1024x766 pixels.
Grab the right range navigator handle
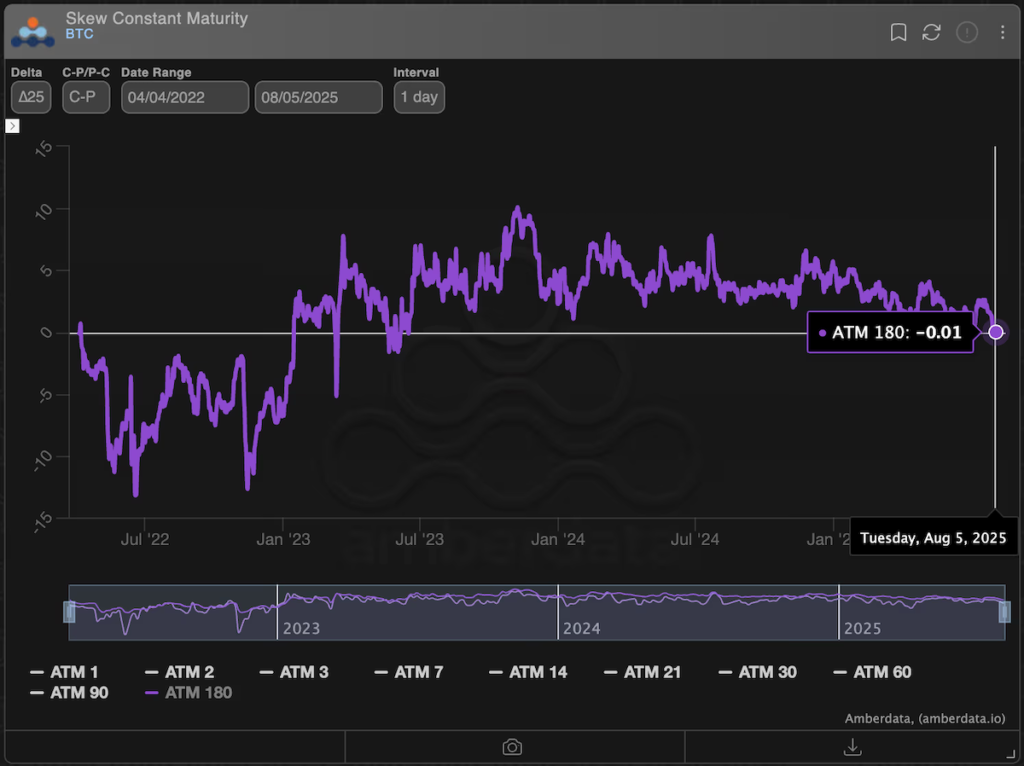1004,611
